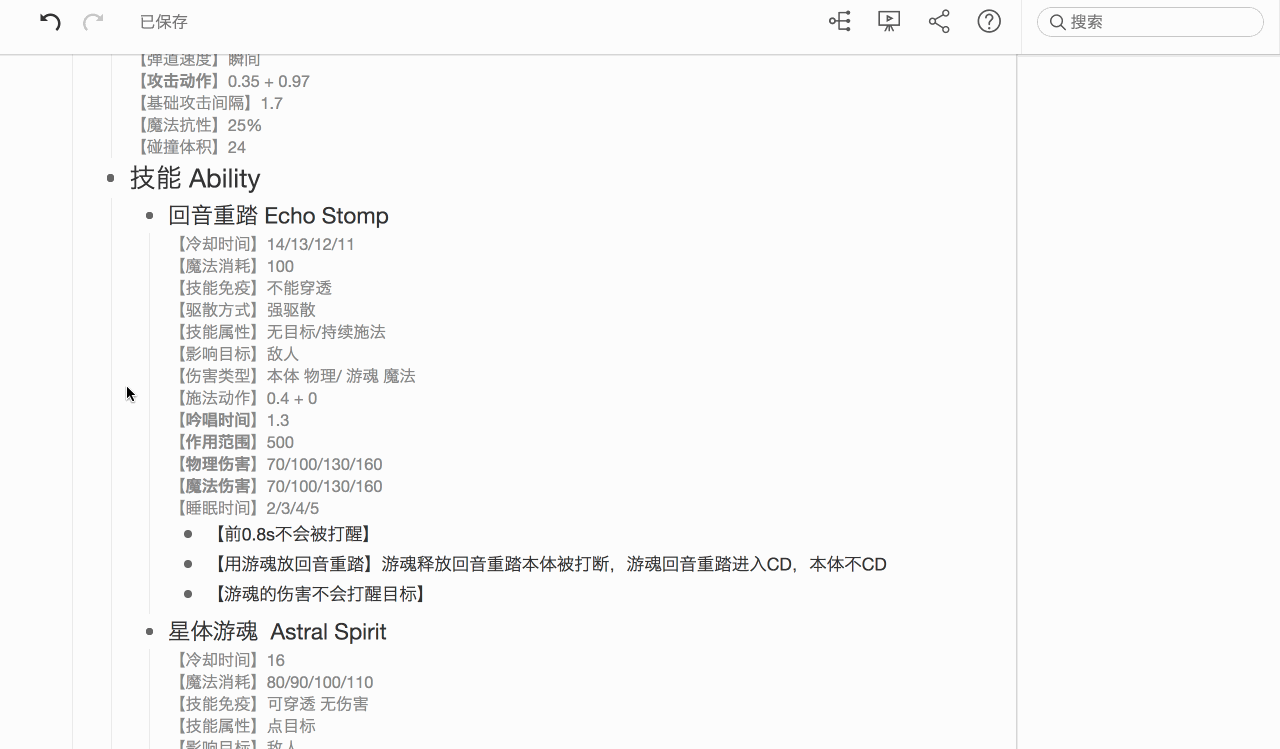
Task: Place cursor in 技能 Ability heading text
Action: click(x=195, y=179)
